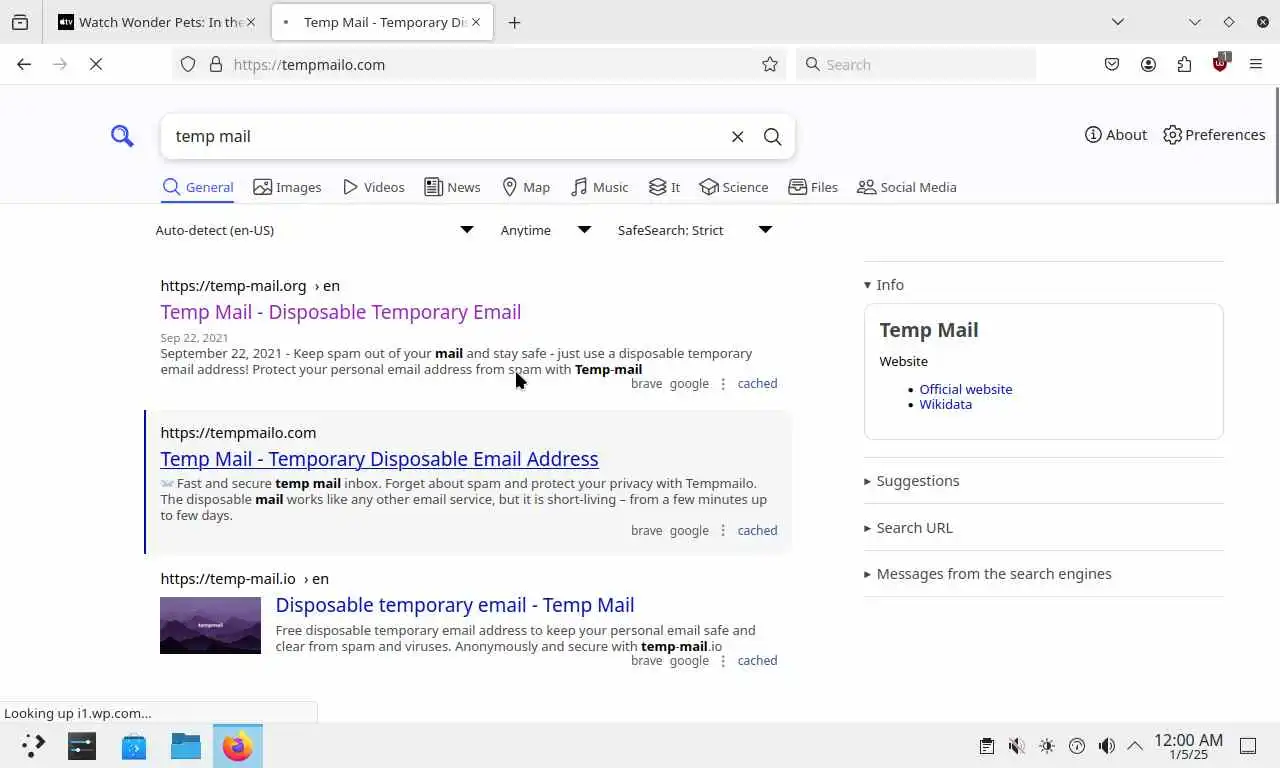Open the list all tabs dropdown
1280x768 pixels.
coord(1118,22)
